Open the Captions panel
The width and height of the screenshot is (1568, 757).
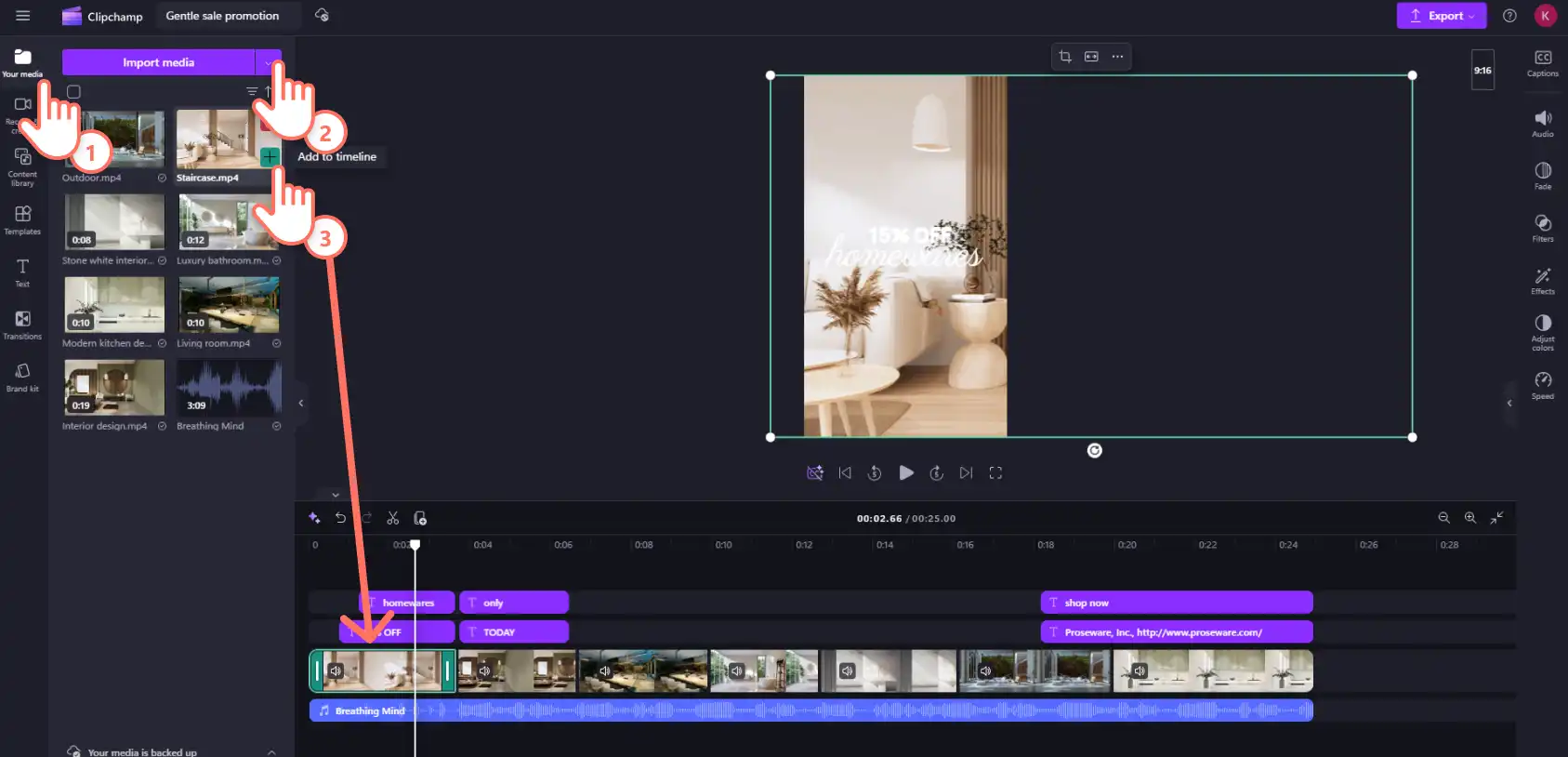[x=1543, y=63]
